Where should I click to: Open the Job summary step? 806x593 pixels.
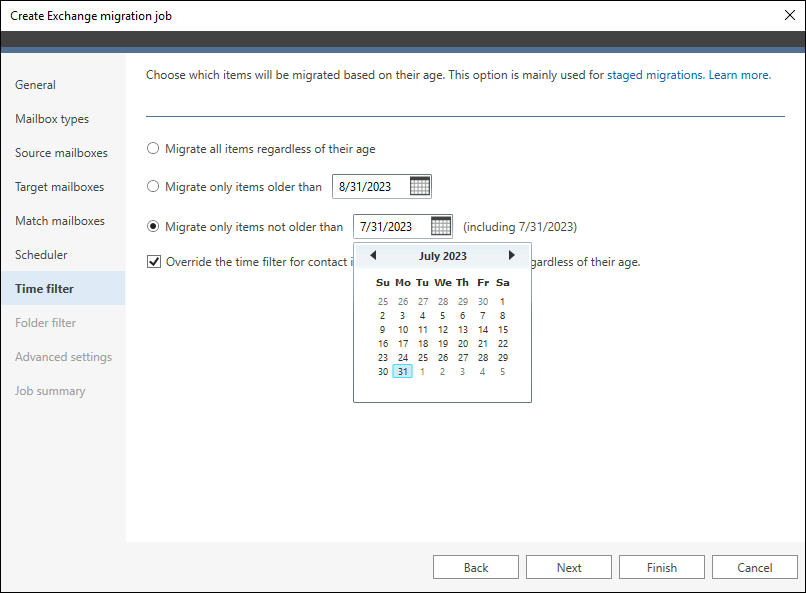coord(50,391)
